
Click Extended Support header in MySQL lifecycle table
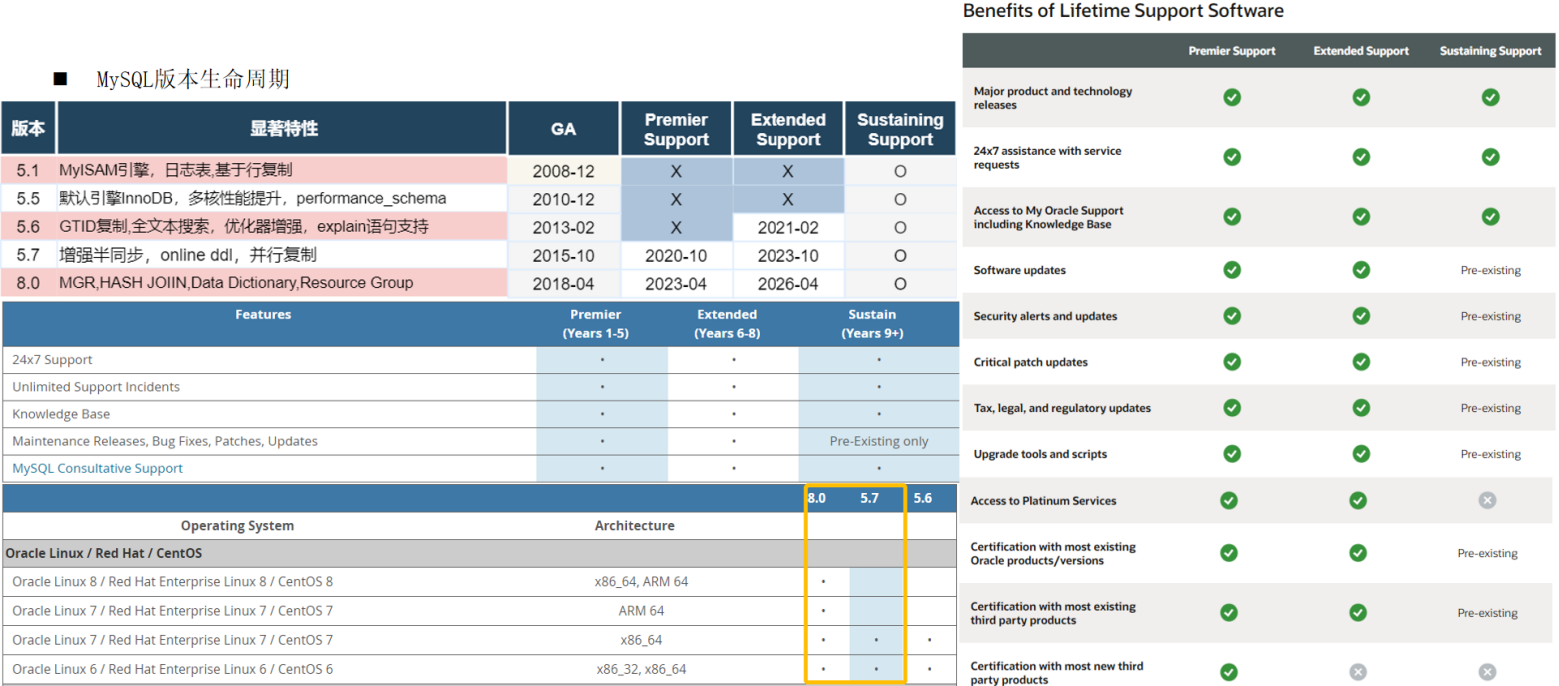[x=788, y=129]
